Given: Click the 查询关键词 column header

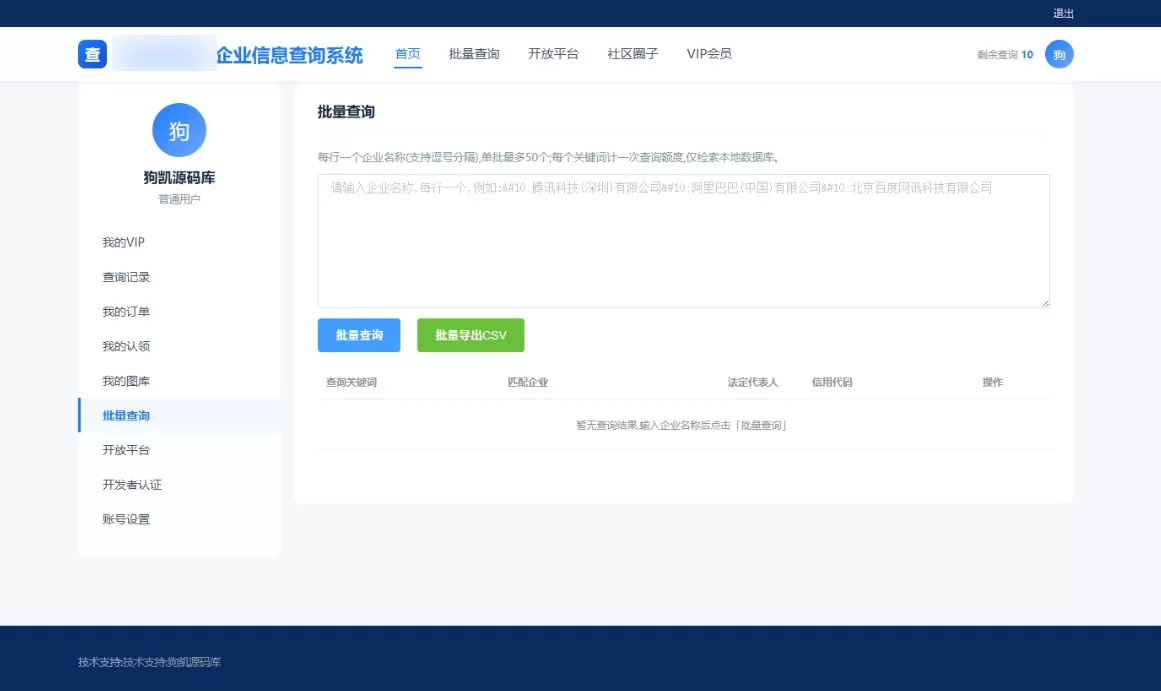Looking at the screenshot, I should tap(351, 382).
